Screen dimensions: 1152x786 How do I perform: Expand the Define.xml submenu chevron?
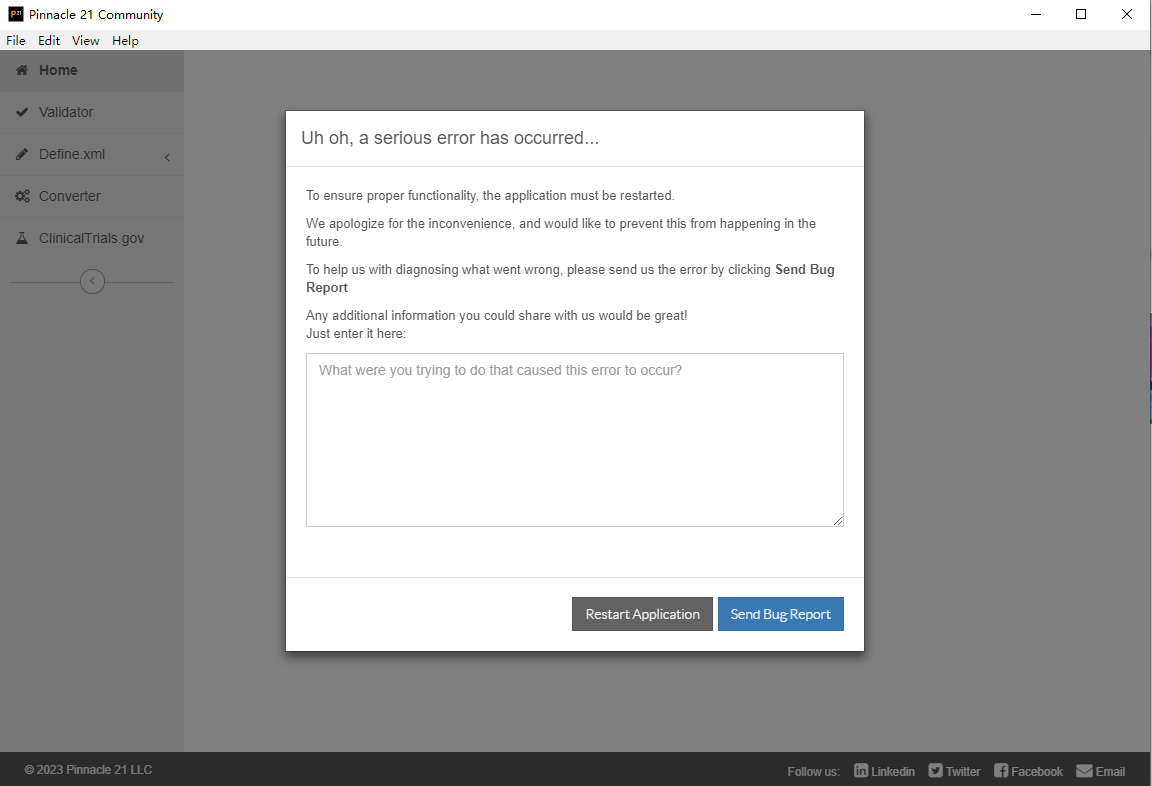click(x=168, y=157)
